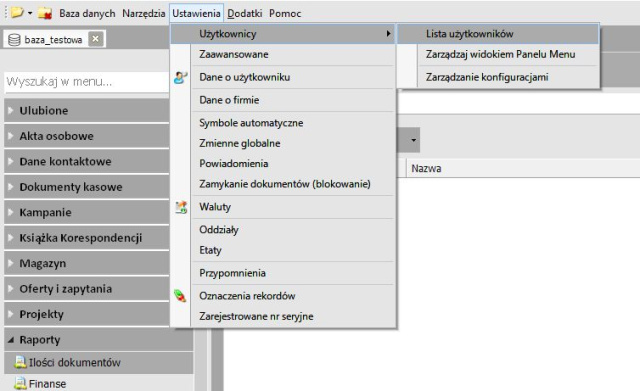Click the user icon next to Dane o użytkowniku

(180, 77)
